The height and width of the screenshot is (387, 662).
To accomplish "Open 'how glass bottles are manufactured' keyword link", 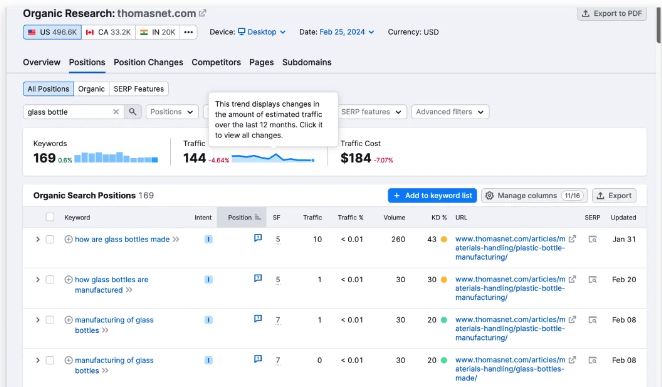I will [x=111, y=284].
